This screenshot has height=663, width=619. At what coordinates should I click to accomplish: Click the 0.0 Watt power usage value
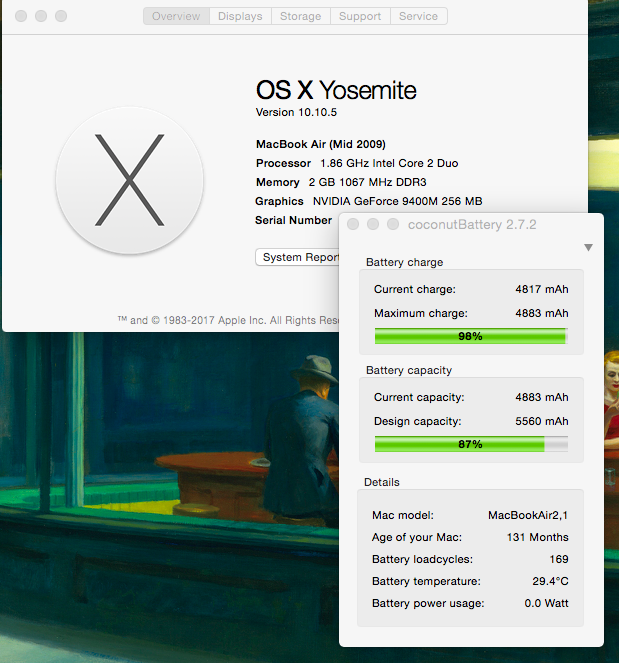click(x=546, y=603)
